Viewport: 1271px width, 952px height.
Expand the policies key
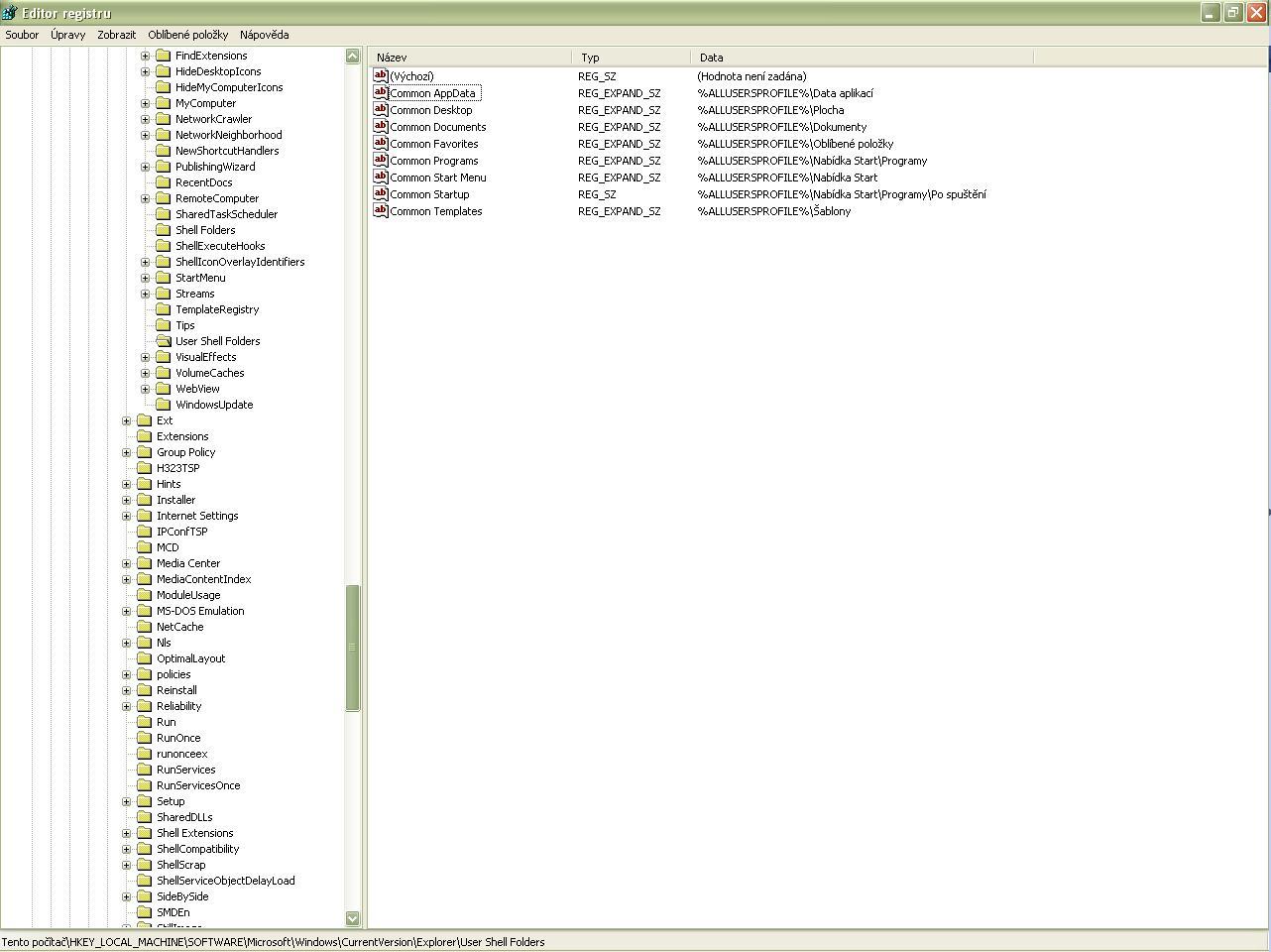point(126,674)
